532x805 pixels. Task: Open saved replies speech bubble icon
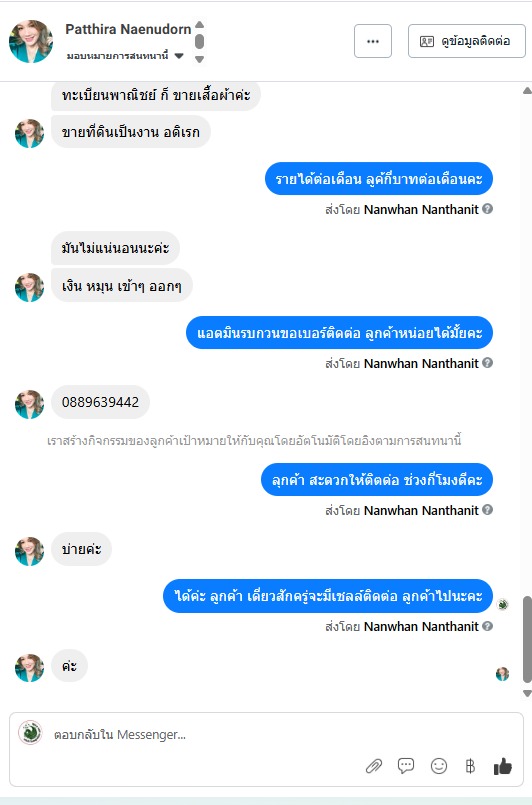point(406,766)
